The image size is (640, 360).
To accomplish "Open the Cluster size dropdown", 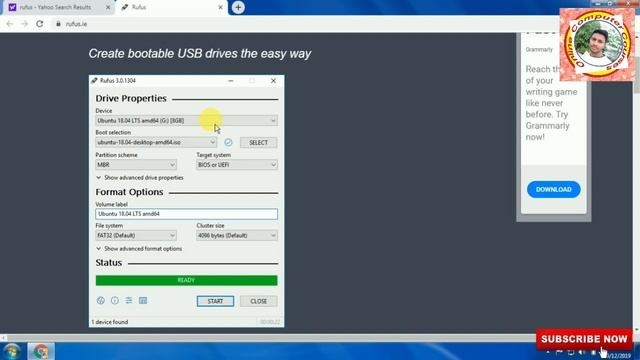I will [237, 236].
